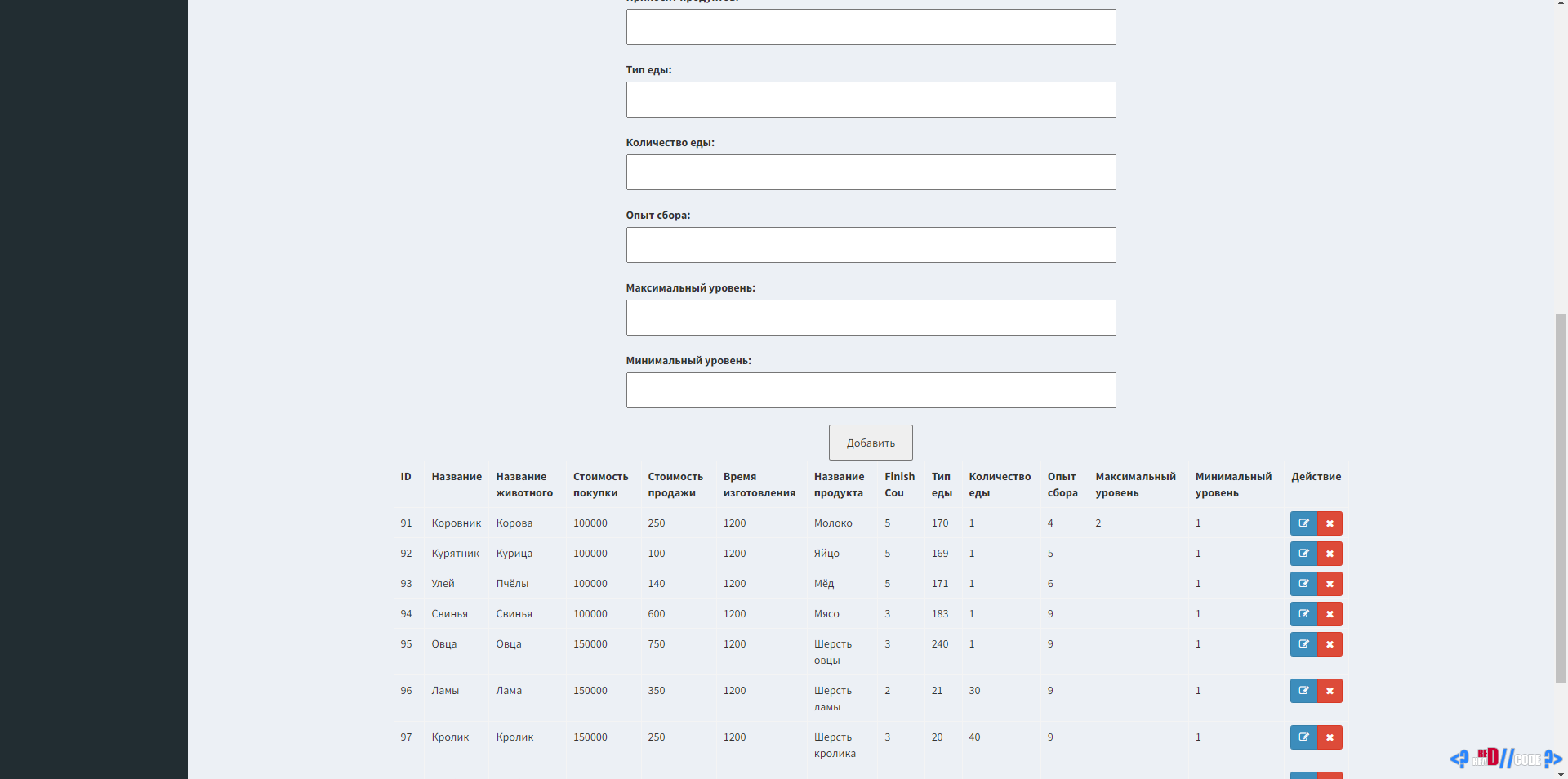Delete the Курятник row
The height and width of the screenshot is (779, 1568).
[1330, 554]
